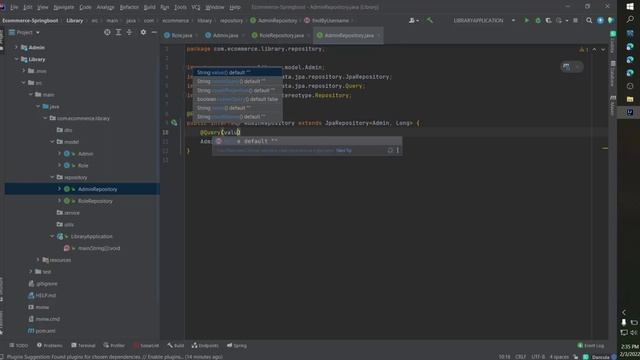Choose 'boolean nativeQuery() default false' completion item
This screenshot has height=360, width=640.
click(238, 99)
